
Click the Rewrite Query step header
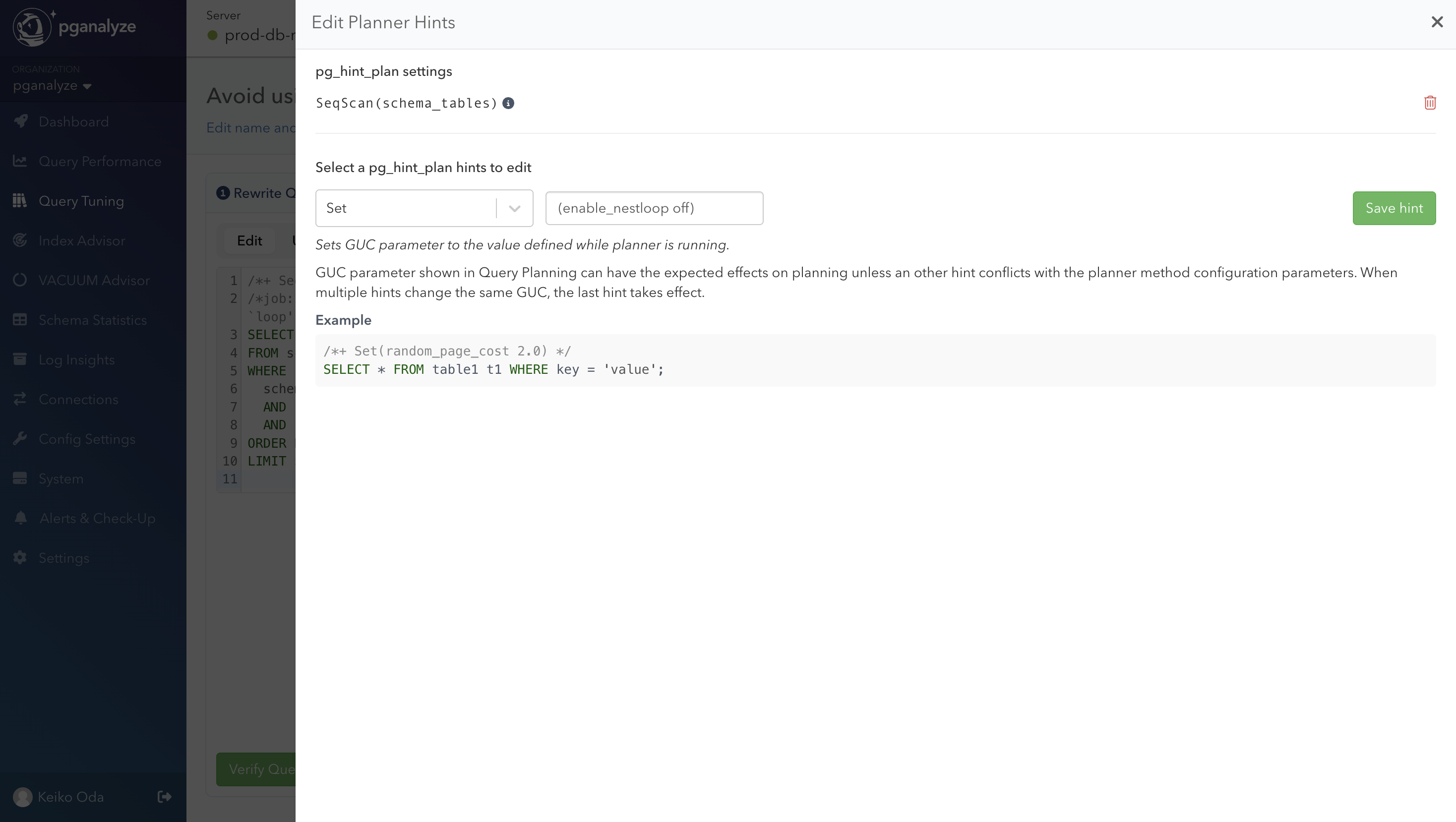pyautogui.click(x=256, y=193)
